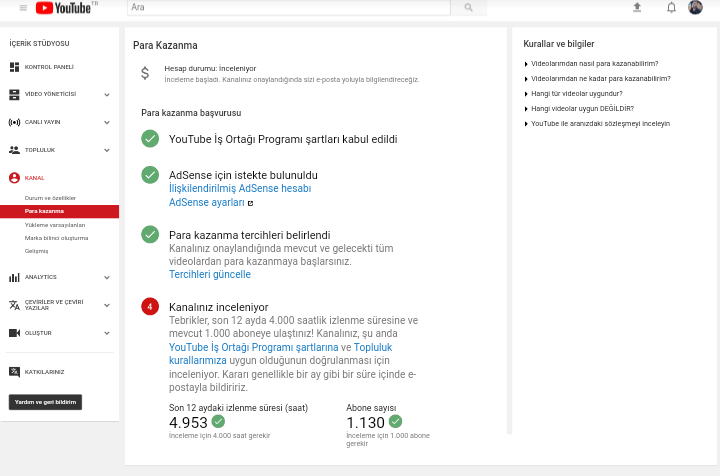Expand the Analytics section chevron
720x476 pixels.
point(107,278)
